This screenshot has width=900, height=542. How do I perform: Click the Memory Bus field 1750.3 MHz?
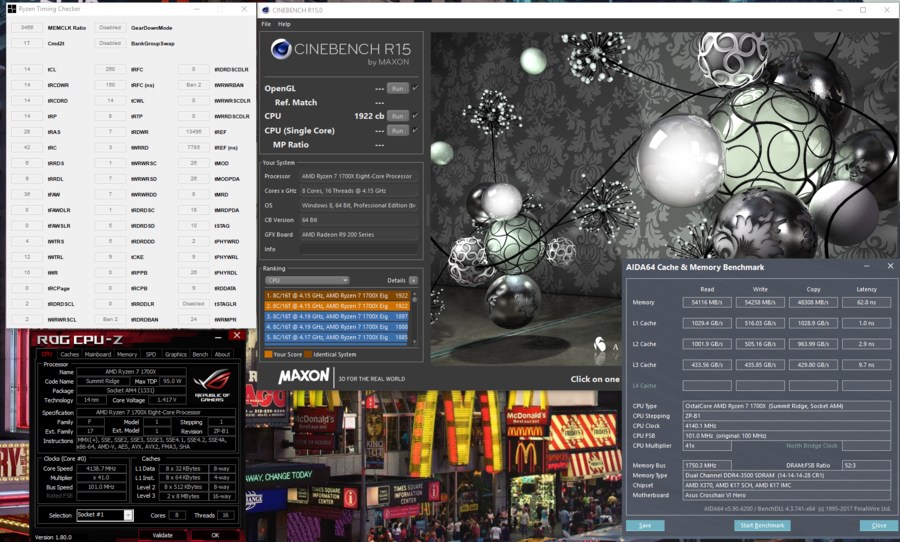(707, 465)
